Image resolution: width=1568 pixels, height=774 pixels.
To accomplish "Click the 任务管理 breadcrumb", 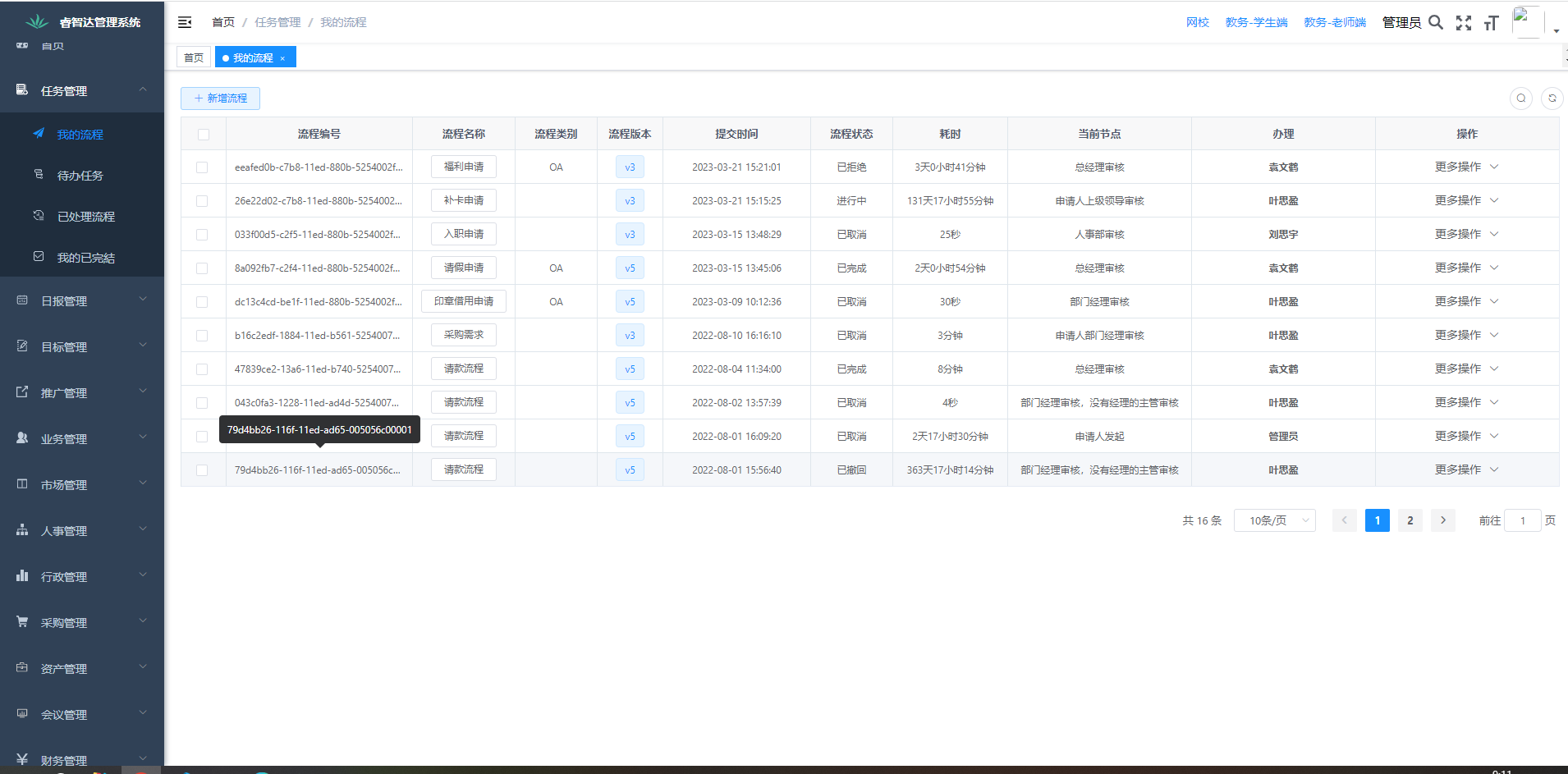I will tap(277, 22).
